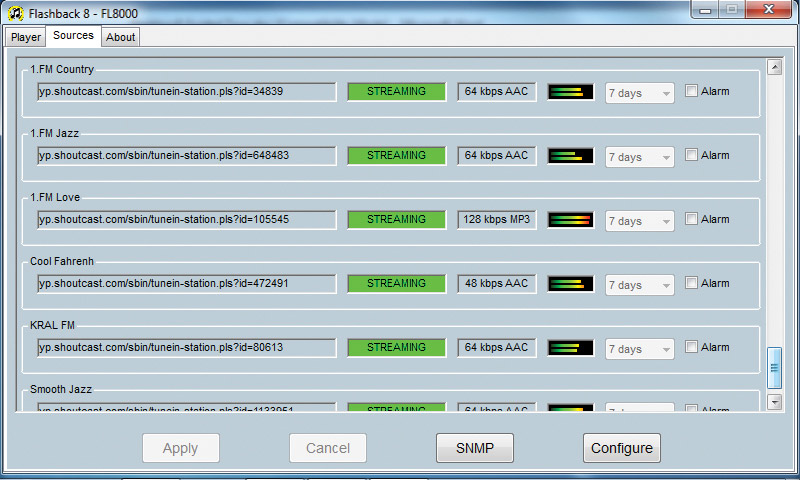Open the 7 days dropdown for 1.FM Country

(641, 93)
